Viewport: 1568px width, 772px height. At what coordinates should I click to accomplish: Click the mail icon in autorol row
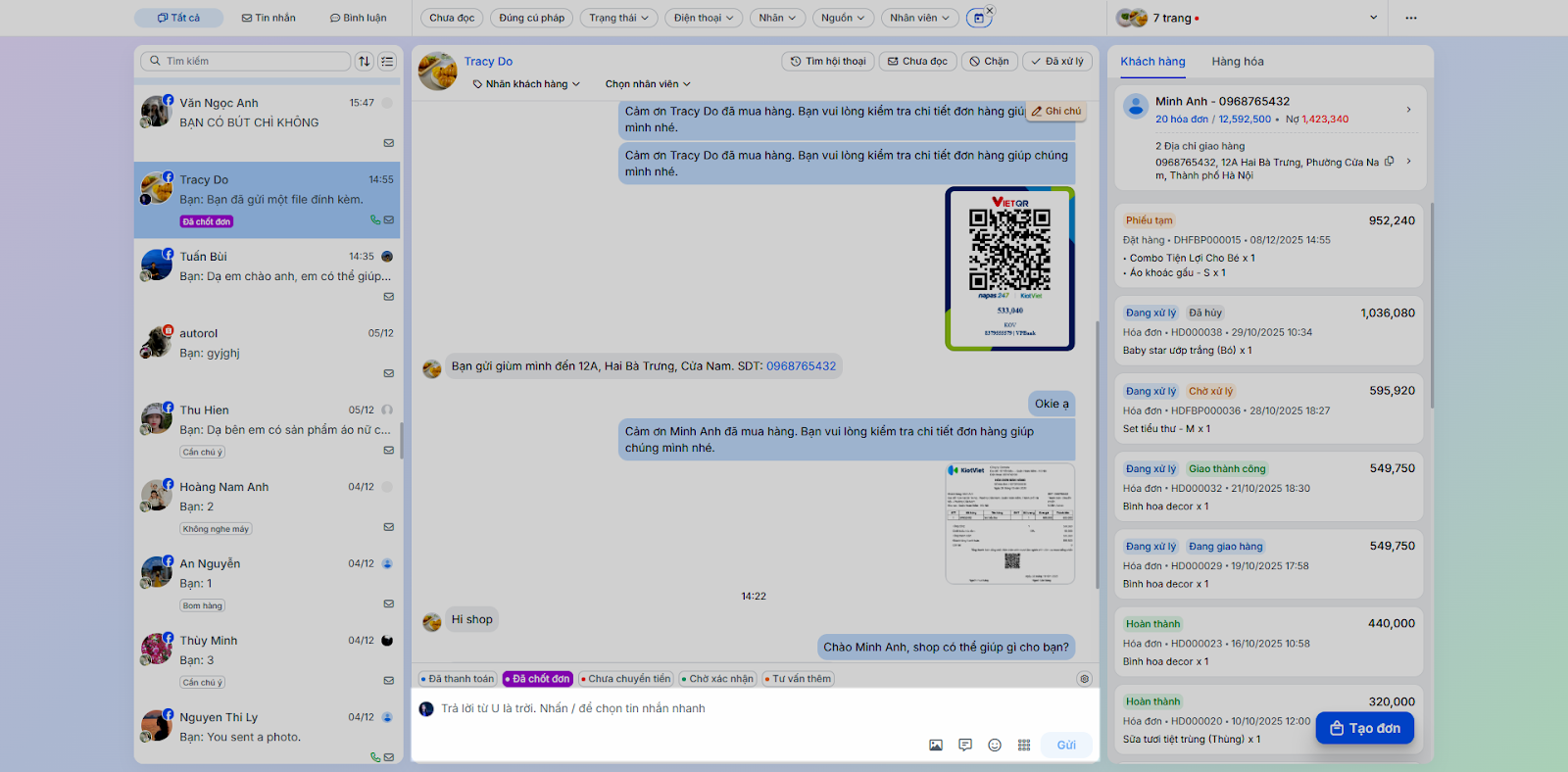pos(389,373)
